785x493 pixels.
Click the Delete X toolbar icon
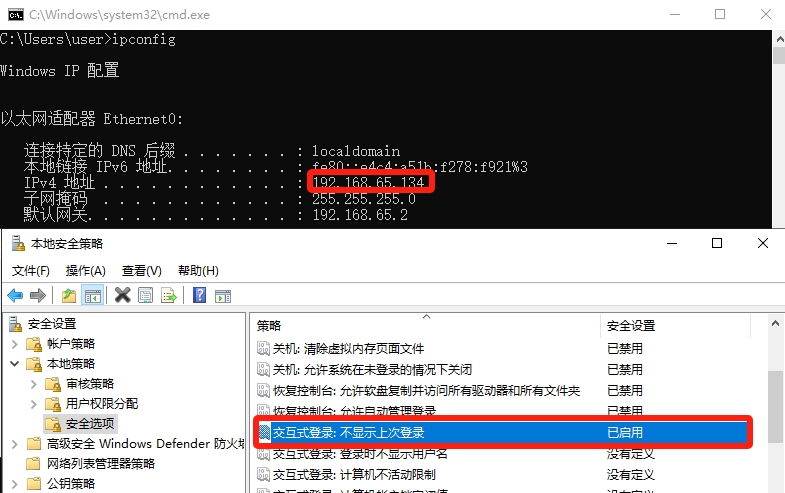pos(122,295)
